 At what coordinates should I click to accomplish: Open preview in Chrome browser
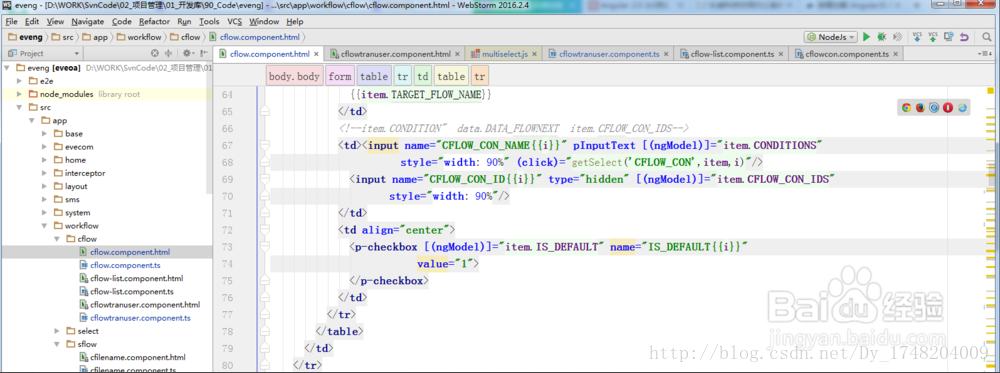pyautogui.click(x=906, y=108)
